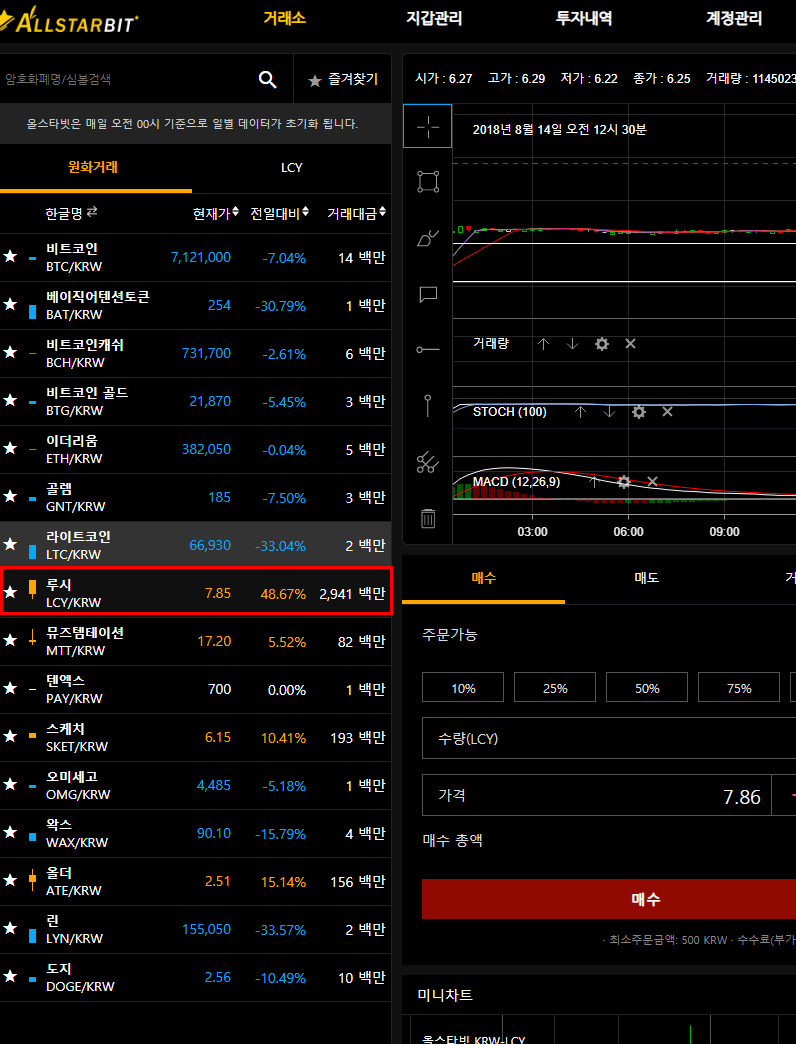Select the crosshair cursor chart tool
This screenshot has height=1044, width=796.
tap(427, 126)
